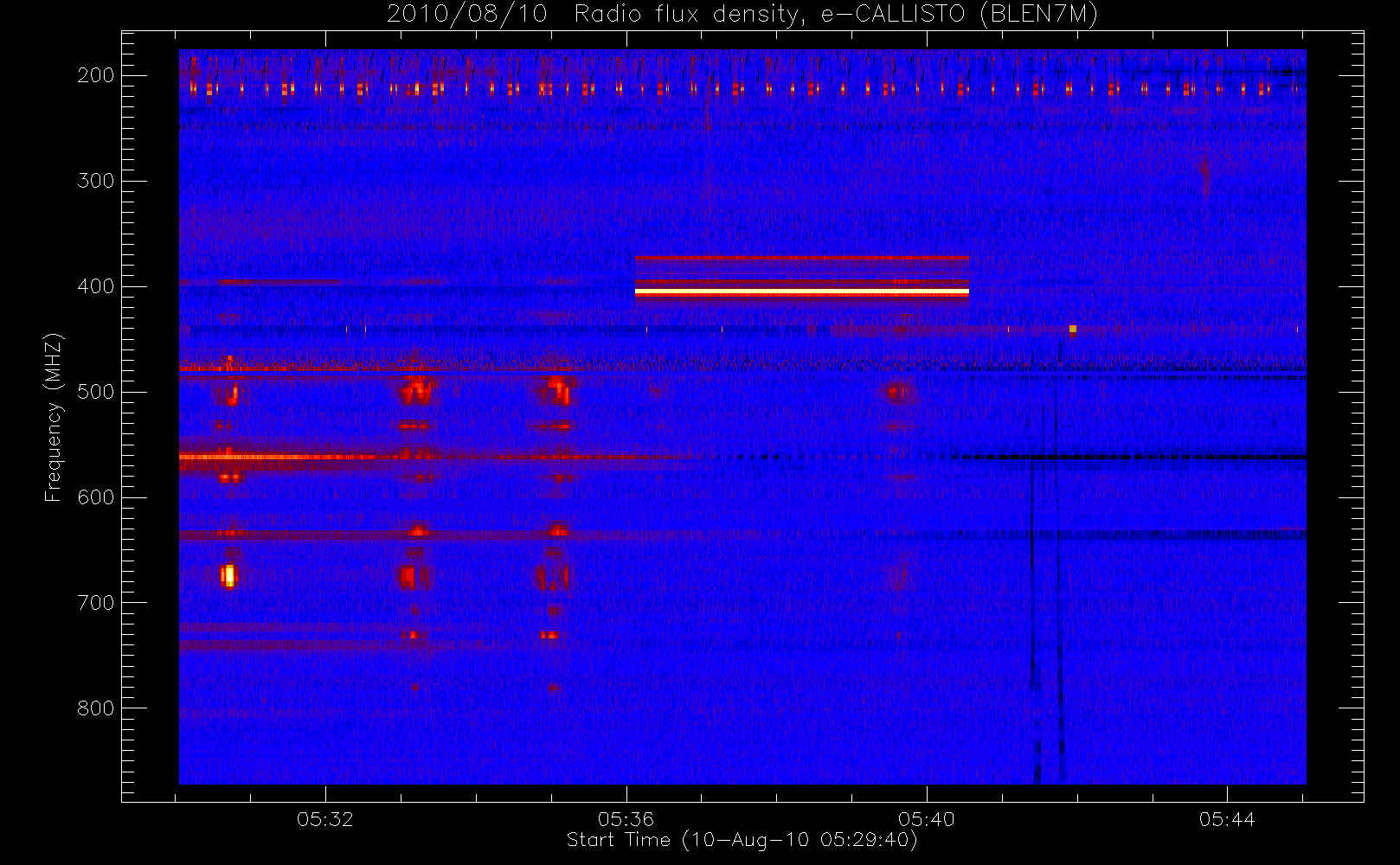Image resolution: width=1400 pixels, height=865 pixels.
Task: Click the bright white burst spot near 670 MHz
Action: [228, 576]
